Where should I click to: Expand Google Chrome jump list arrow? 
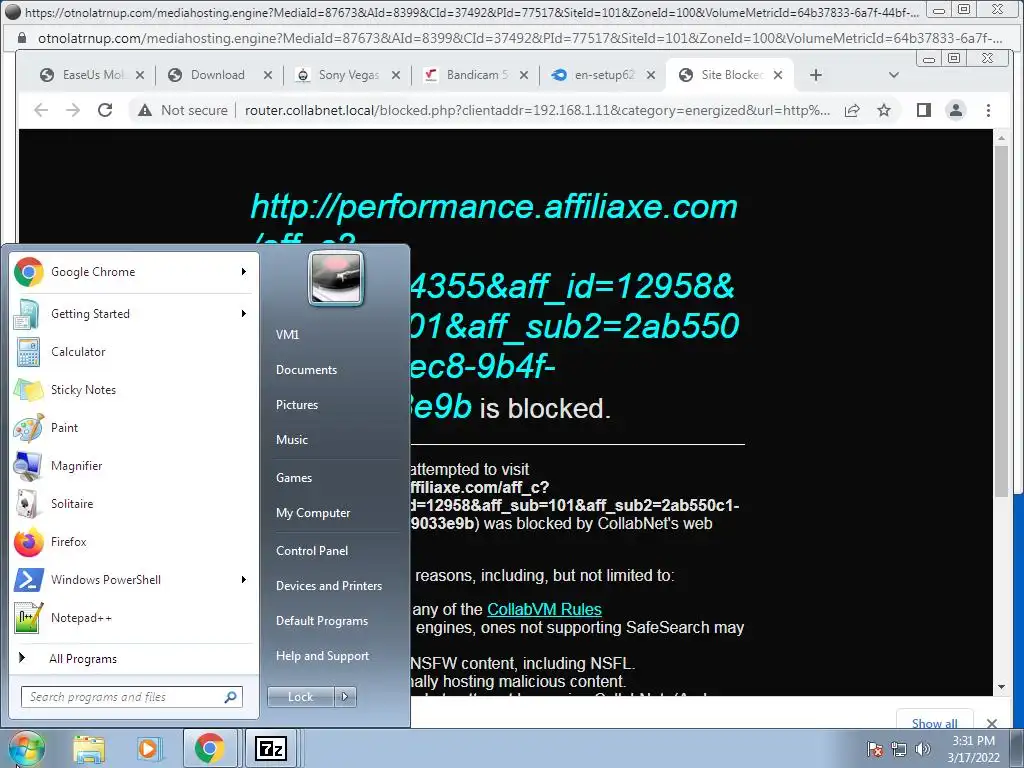tap(244, 272)
